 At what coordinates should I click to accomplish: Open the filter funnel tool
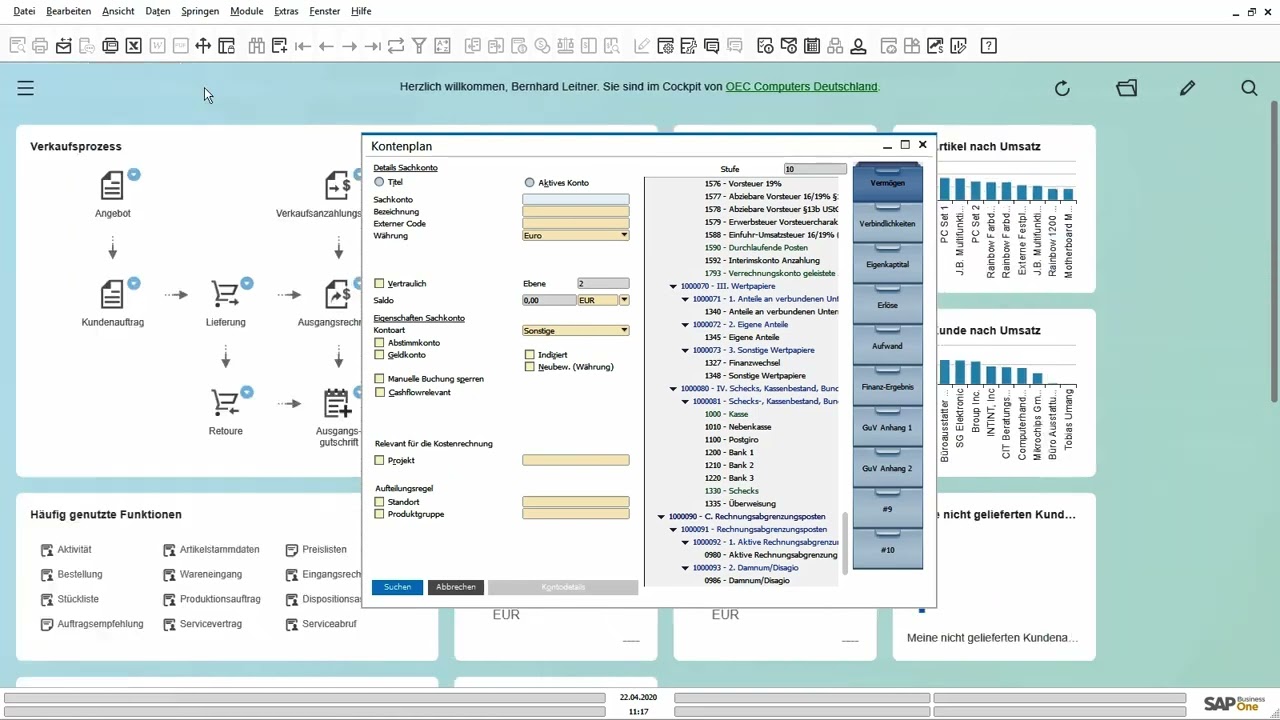click(419, 46)
